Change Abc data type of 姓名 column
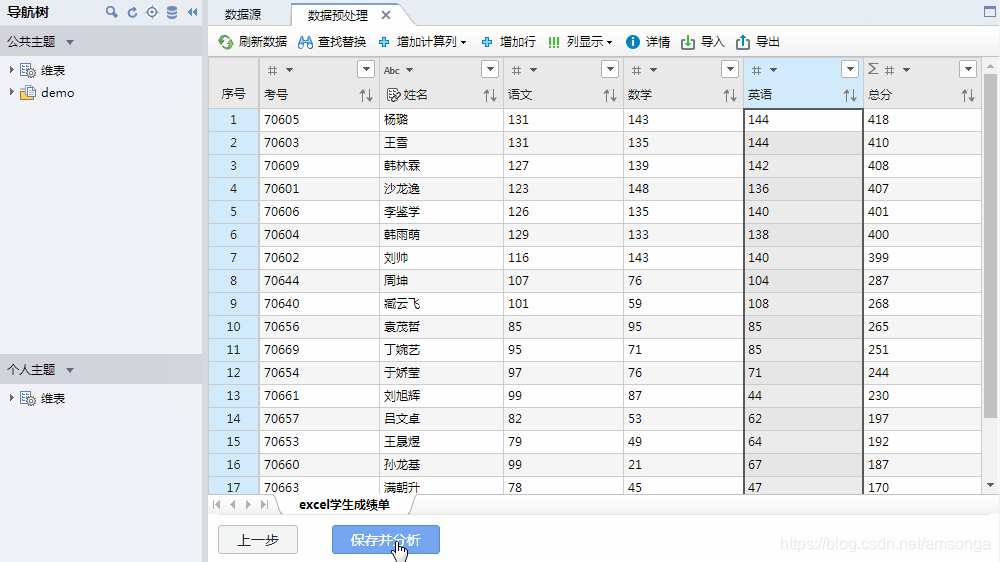1000x562 pixels. pyautogui.click(x=399, y=70)
